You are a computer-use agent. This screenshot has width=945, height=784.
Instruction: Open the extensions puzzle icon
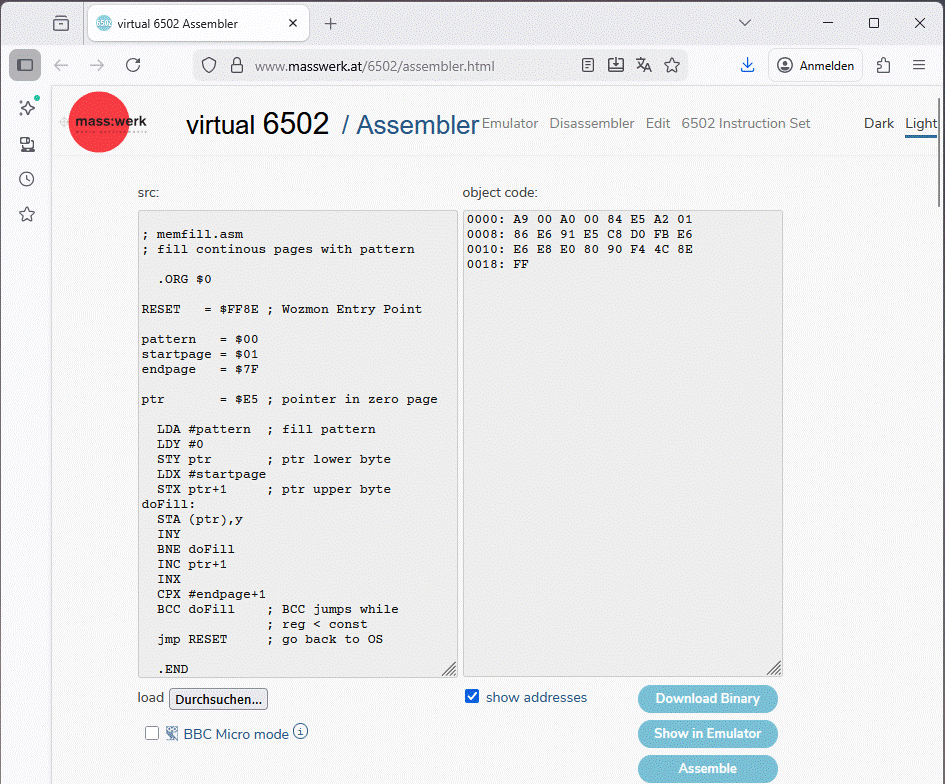pyautogui.click(x=883, y=65)
